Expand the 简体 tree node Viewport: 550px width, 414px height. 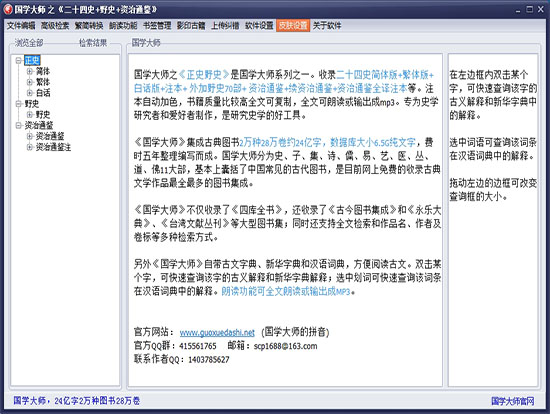30,72
